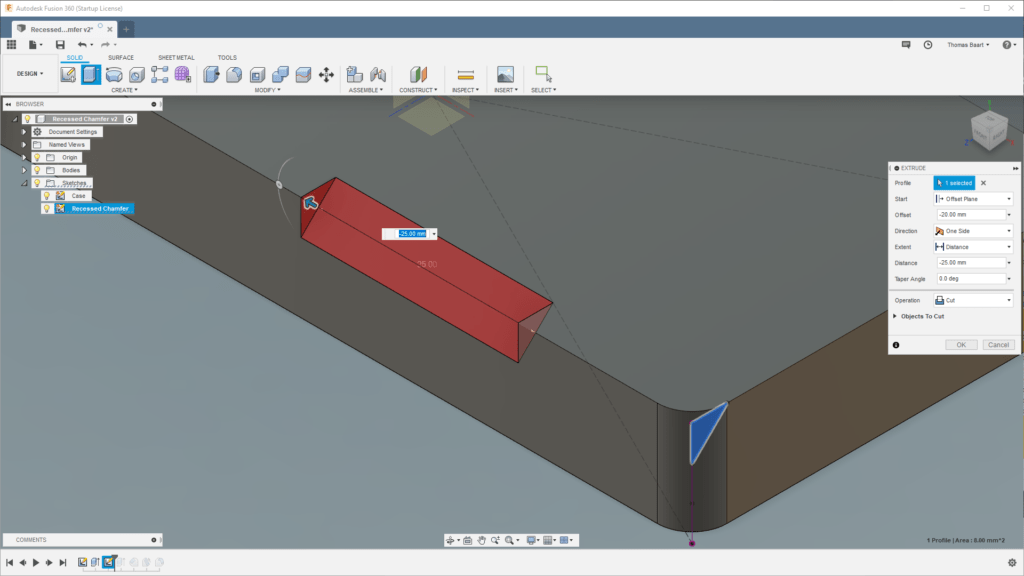Toggle visibility of the Case sketch

coord(46,195)
